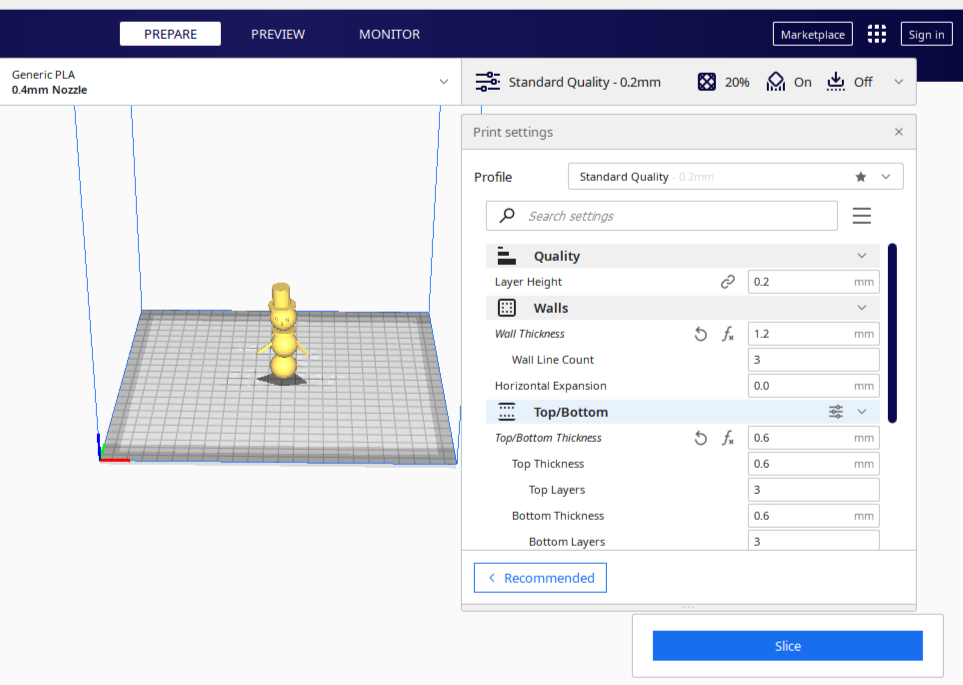Image resolution: width=963 pixels, height=685 pixels.
Task: Click the Walls section header label
Action: [x=551, y=308]
